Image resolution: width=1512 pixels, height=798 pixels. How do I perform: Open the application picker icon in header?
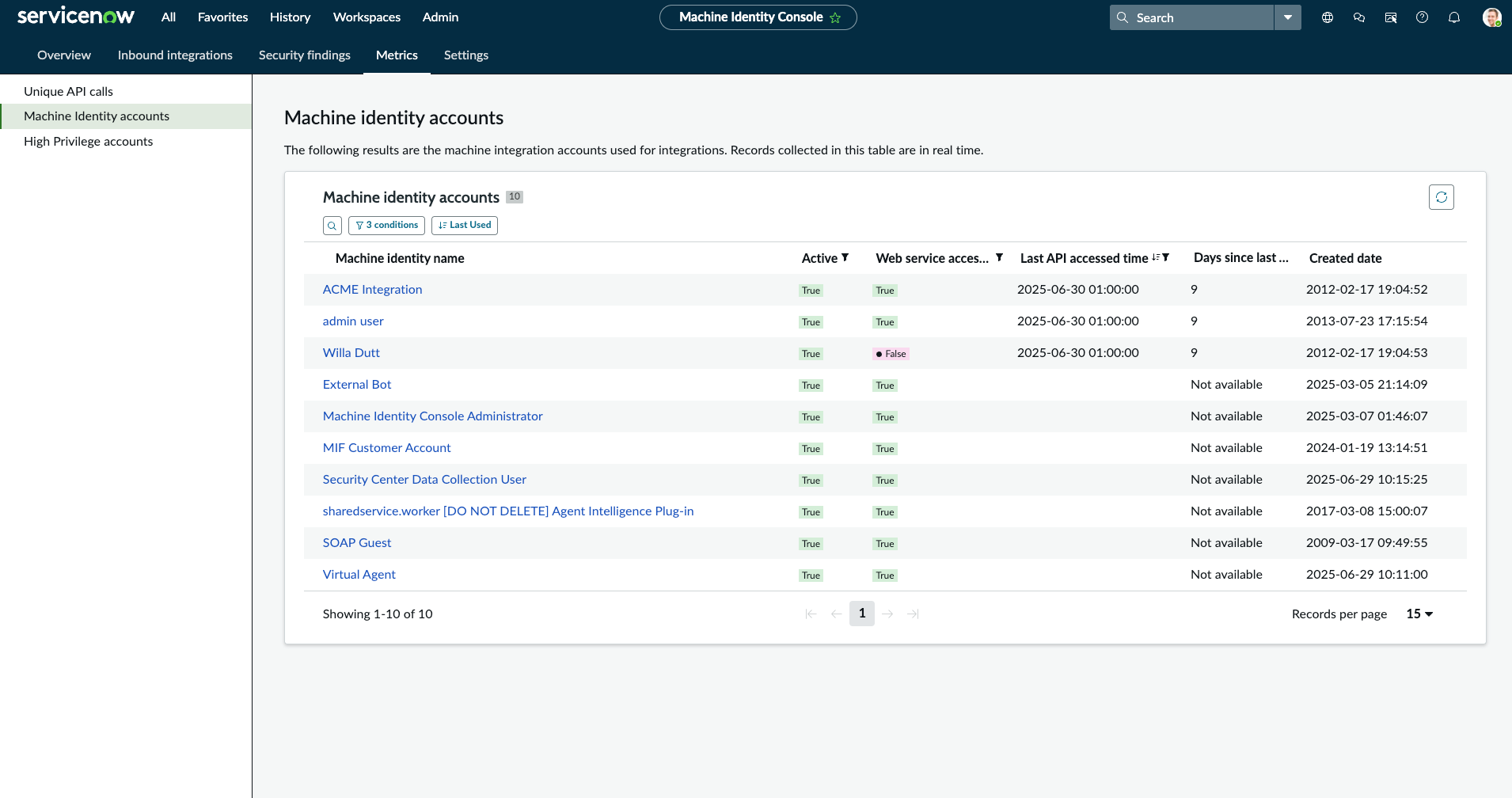click(x=1391, y=17)
